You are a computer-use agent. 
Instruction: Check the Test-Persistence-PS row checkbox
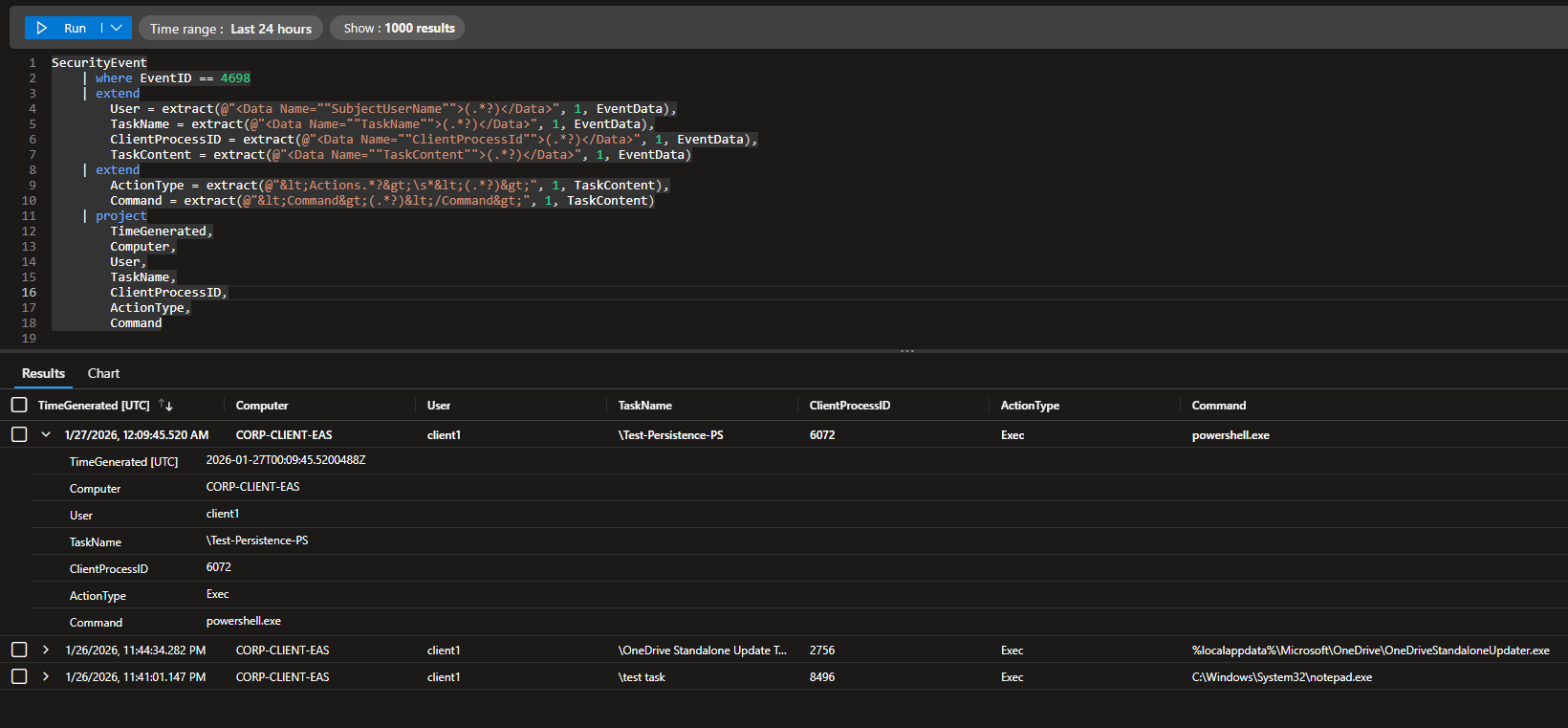[19, 435]
